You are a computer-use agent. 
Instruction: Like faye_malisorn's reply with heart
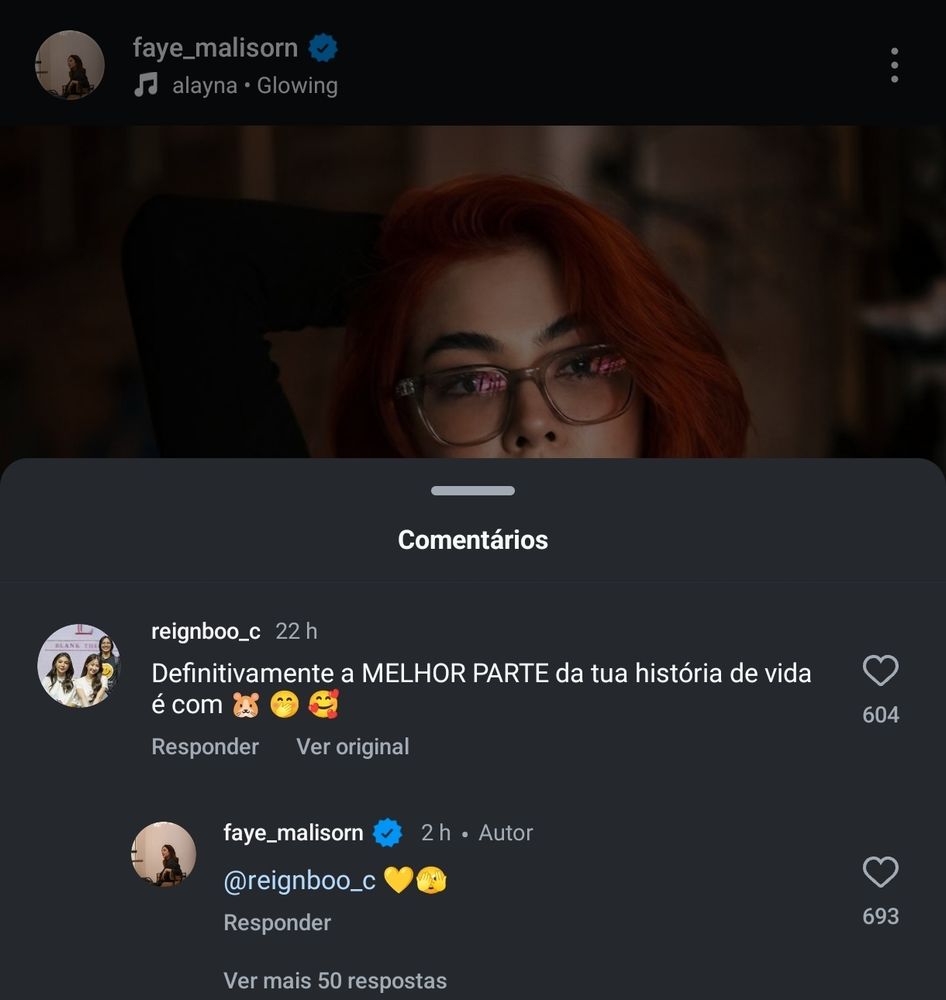[880, 872]
